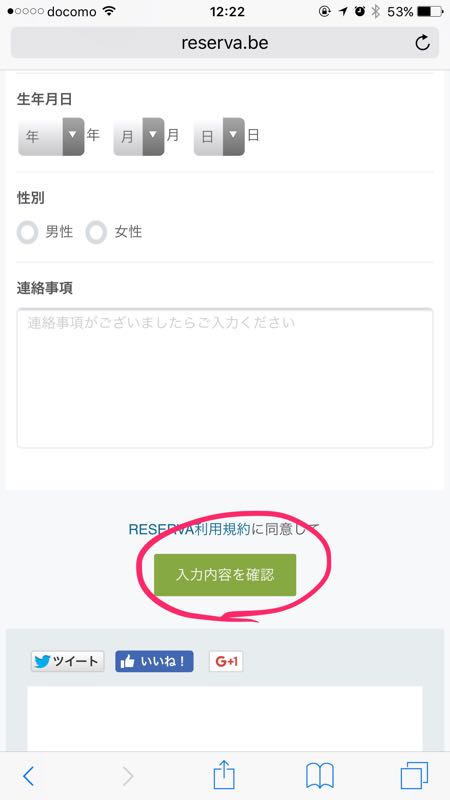The height and width of the screenshot is (800, 450).
Task: Tap the Safari forward arrow
Action: pyautogui.click(x=128, y=776)
